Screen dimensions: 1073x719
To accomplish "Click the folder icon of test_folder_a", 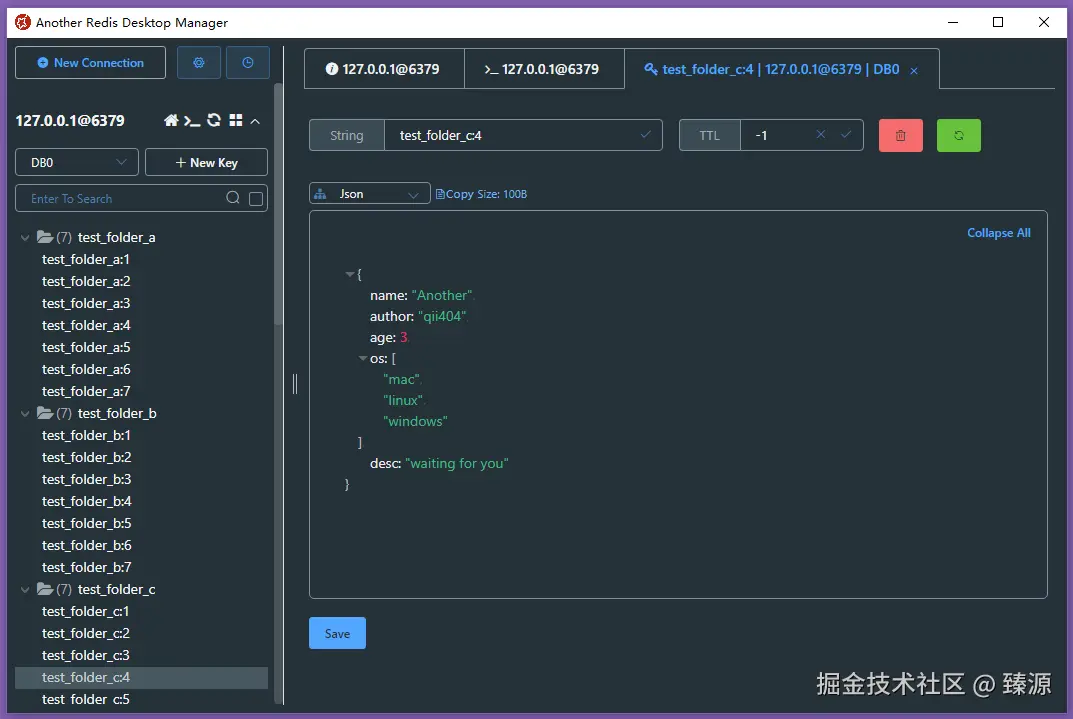I will click(45, 237).
